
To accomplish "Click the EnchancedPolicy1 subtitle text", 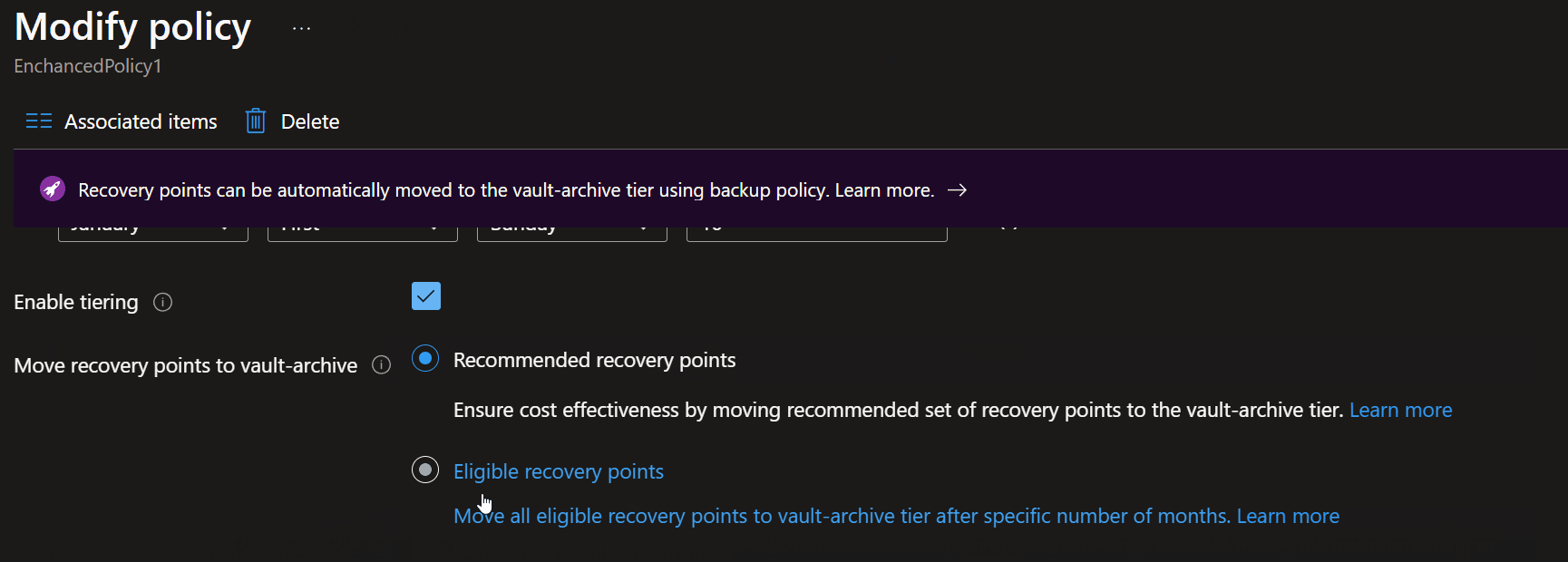I will pos(87,65).
